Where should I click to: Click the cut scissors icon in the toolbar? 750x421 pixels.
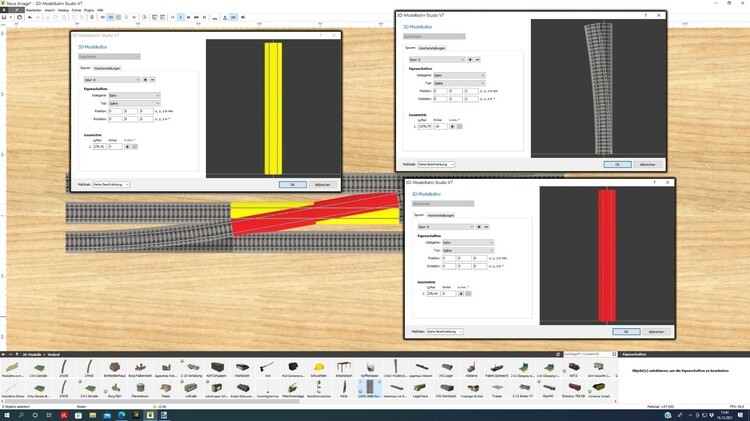pyautogui.click(x=48, y=17)
